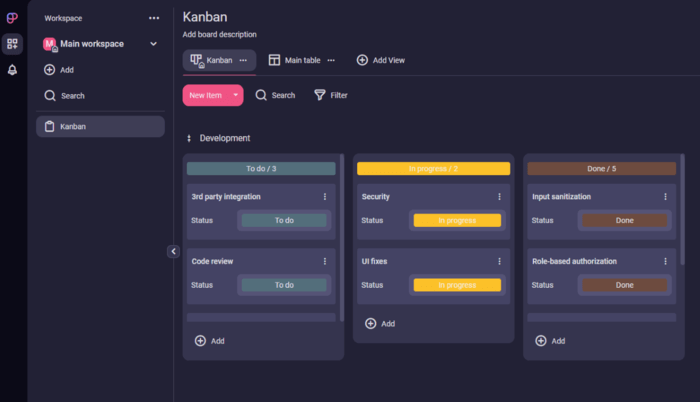
Task: Switch to the Main table view tab
Action: [x=295, y=60]
